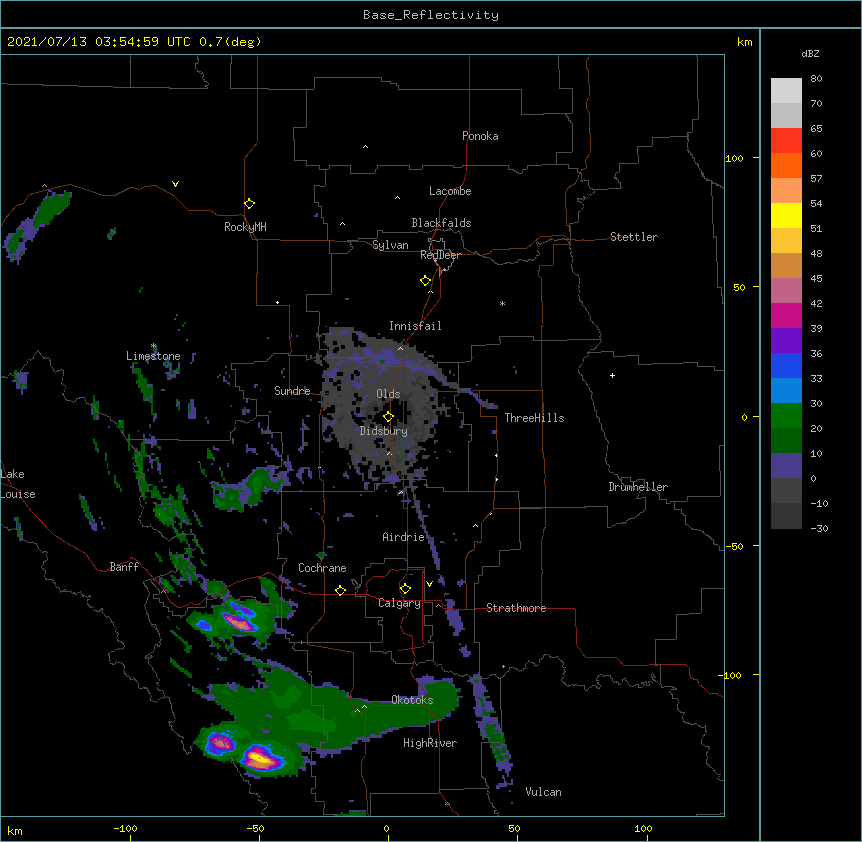The height and width of the screenshot is (842, 862).
Task: Click the Olds town label
Action: click(388, 394)
